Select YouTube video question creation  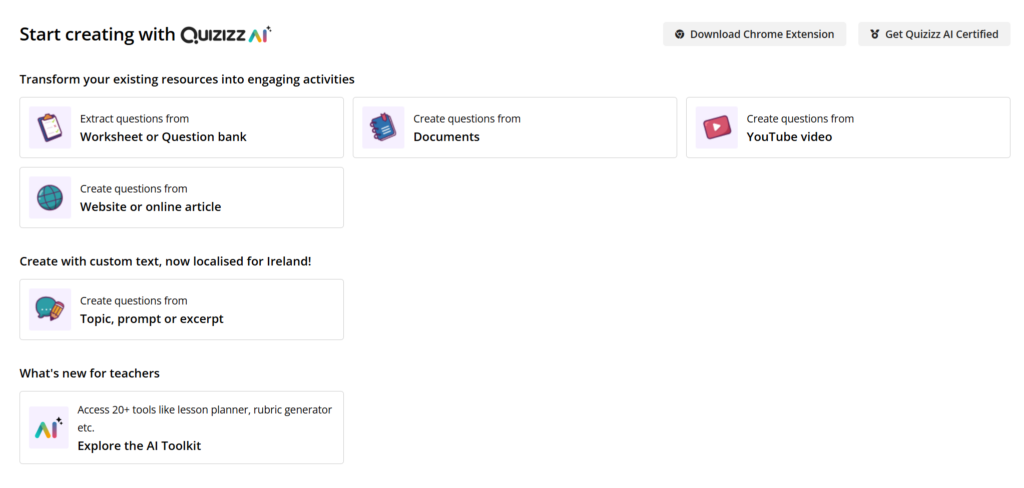(789, 137)
